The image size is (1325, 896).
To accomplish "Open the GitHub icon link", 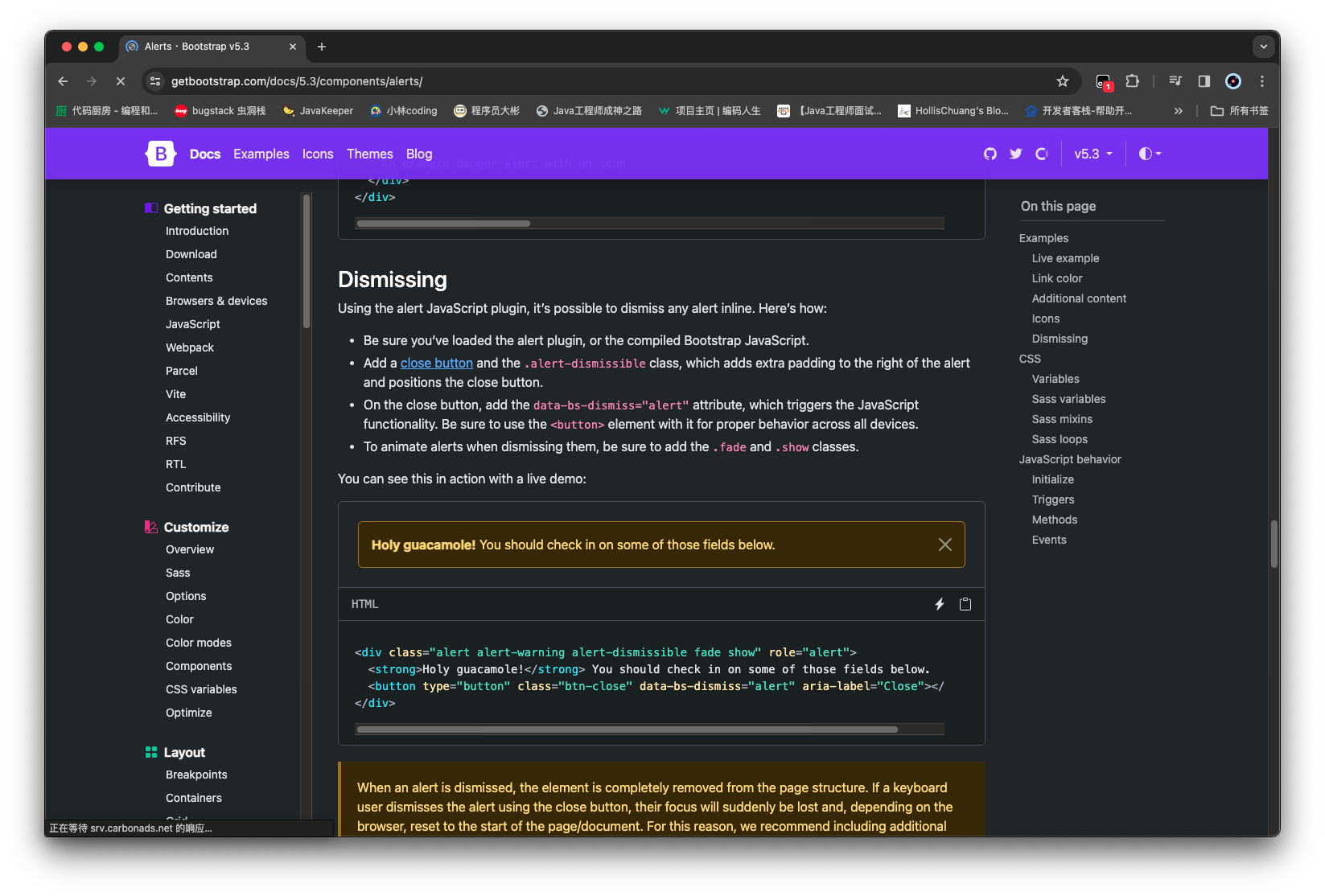I will tap(990, 154).
